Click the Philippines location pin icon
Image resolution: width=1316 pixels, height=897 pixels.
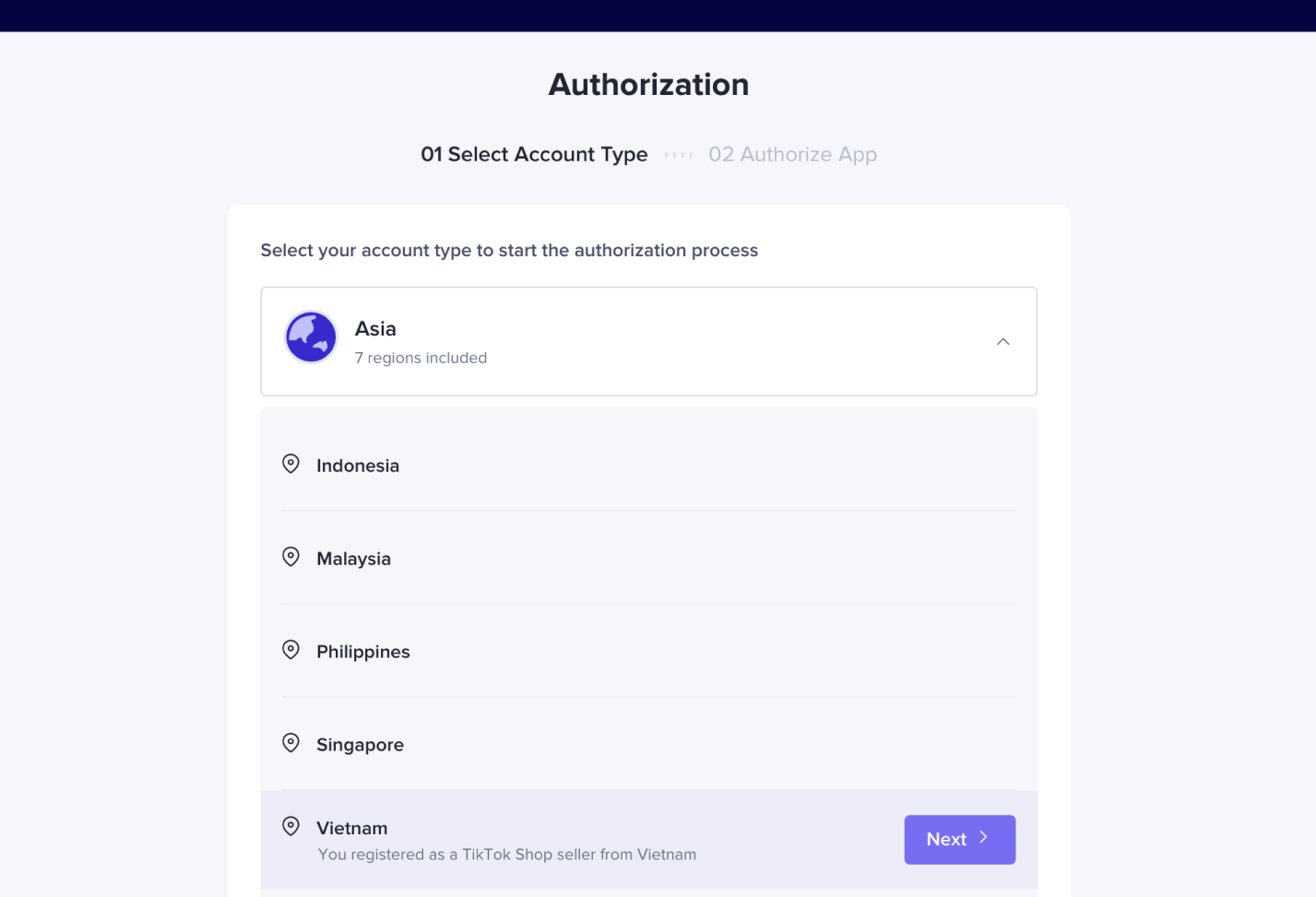click(290, 650)
